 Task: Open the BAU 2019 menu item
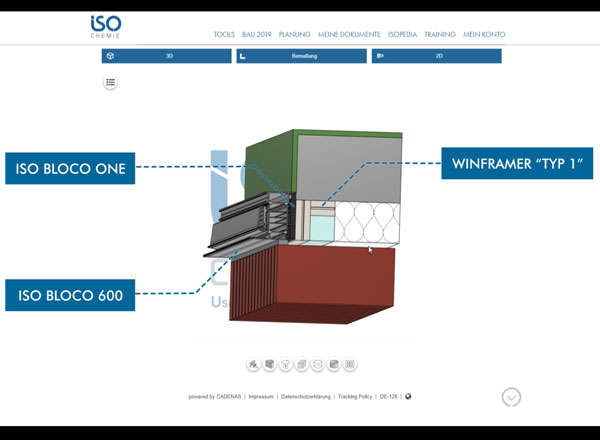click(x=256, y=34)
